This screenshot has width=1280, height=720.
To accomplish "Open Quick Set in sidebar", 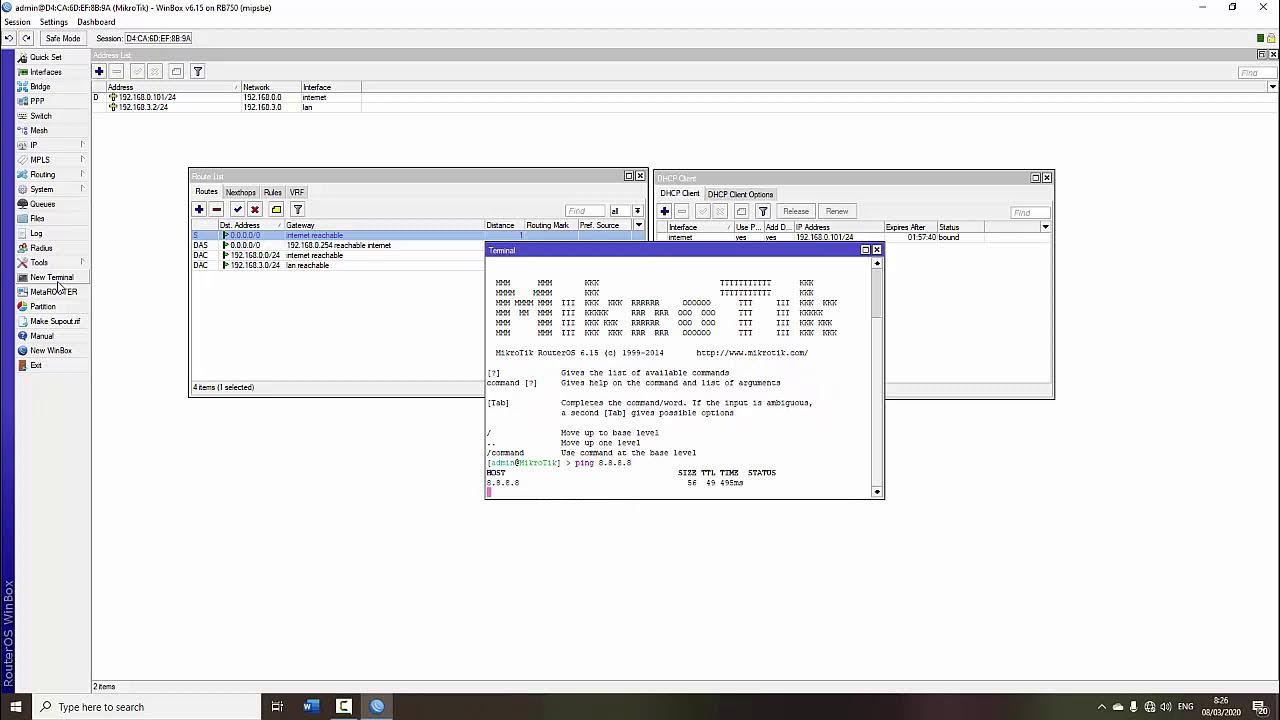I will tap(45, 57).
